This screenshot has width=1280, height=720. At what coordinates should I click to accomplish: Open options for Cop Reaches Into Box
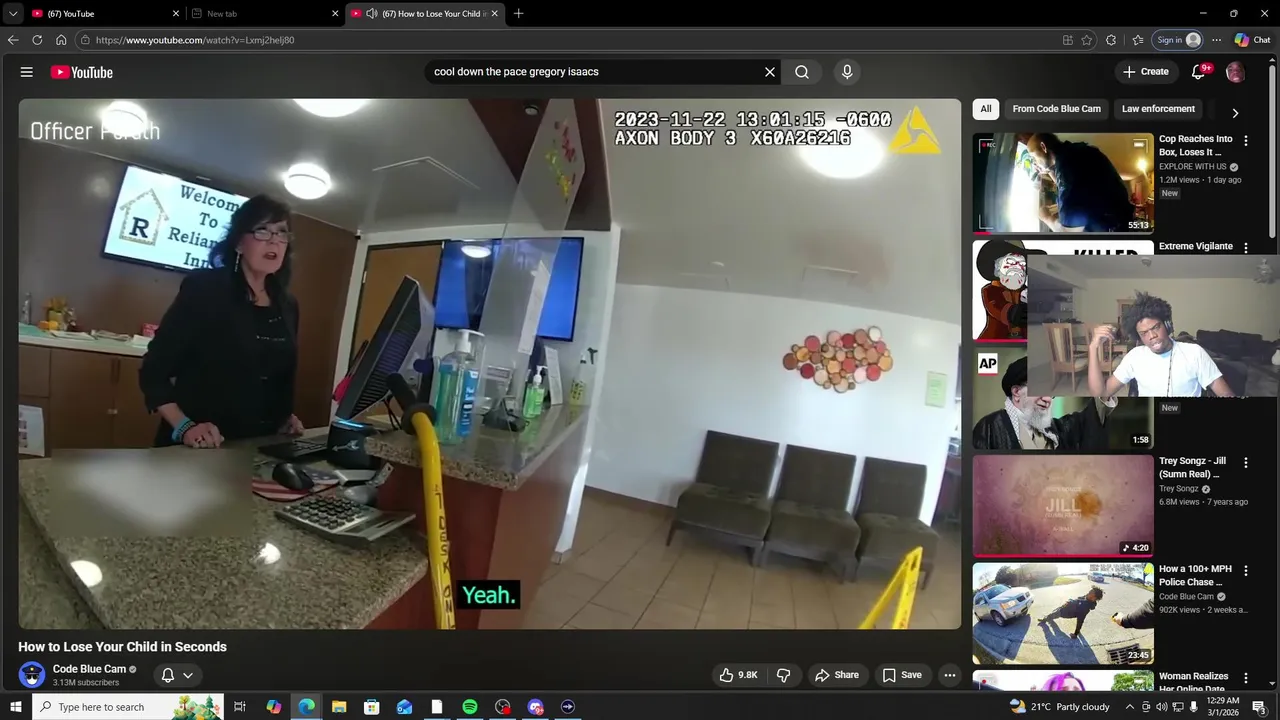click(1245, 141)
